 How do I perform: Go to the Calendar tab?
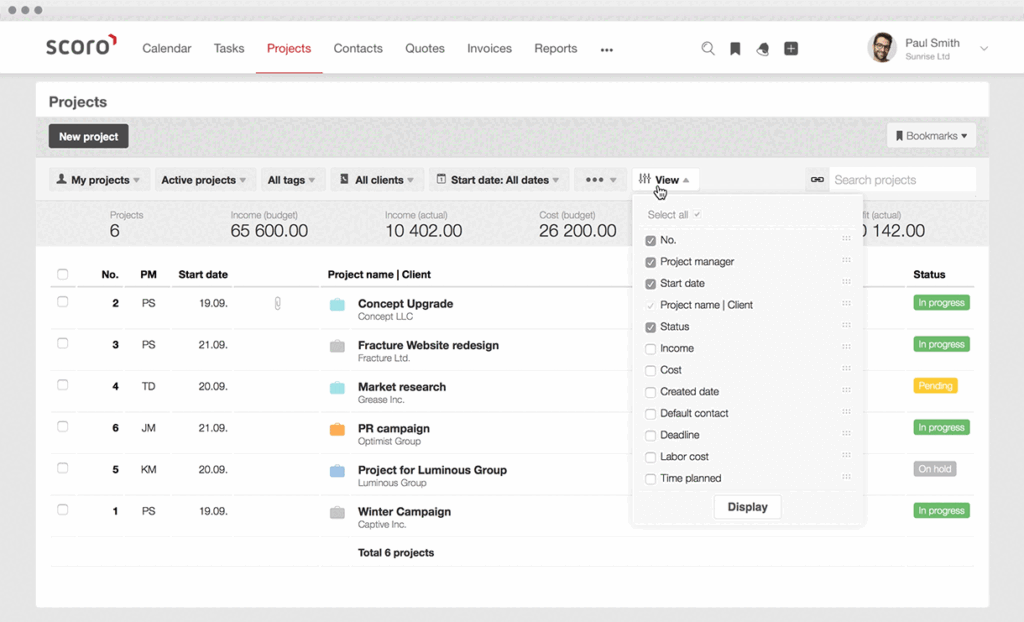click(x=167, y=48)
